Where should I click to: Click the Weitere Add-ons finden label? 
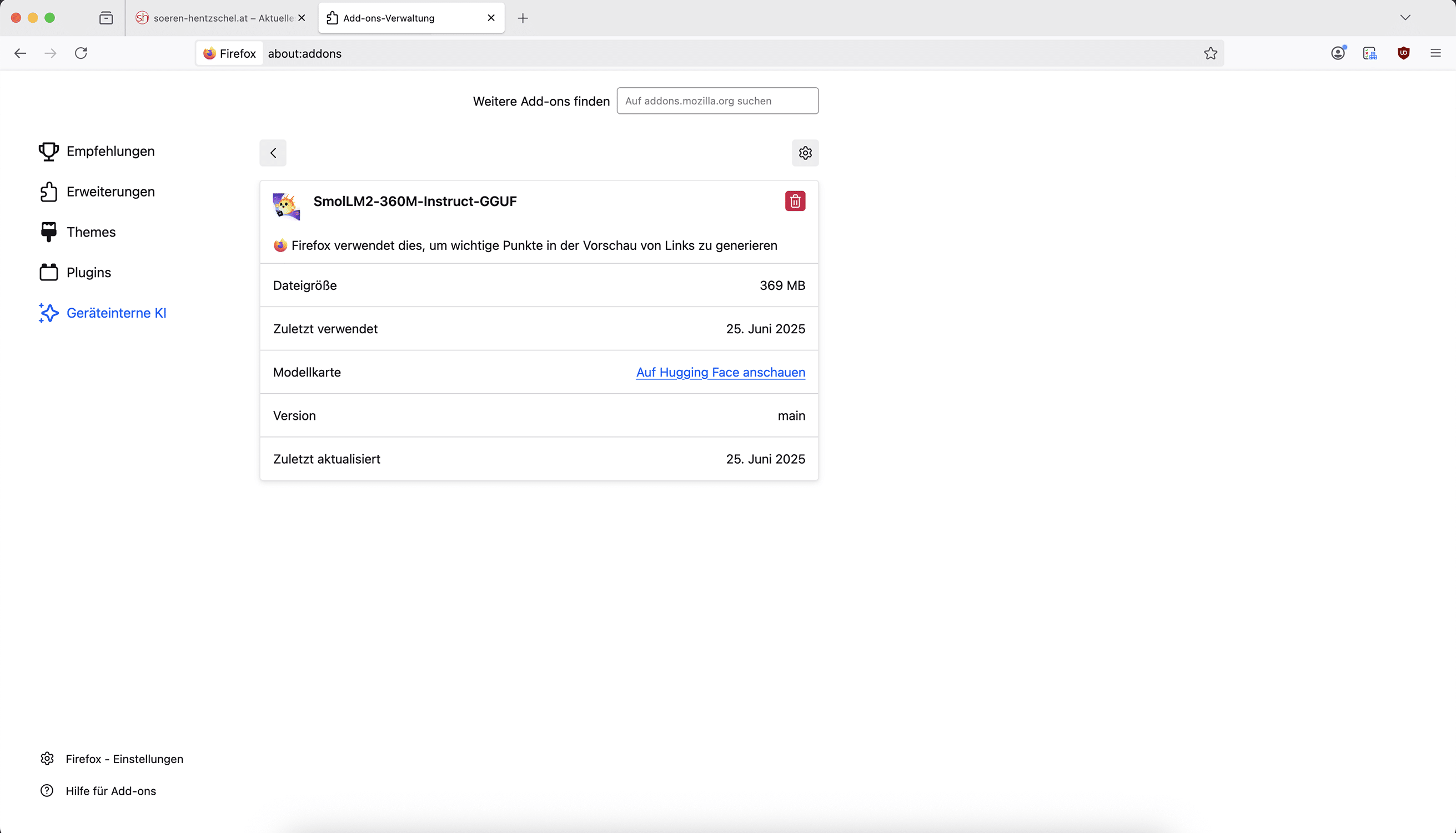point(541,101)
